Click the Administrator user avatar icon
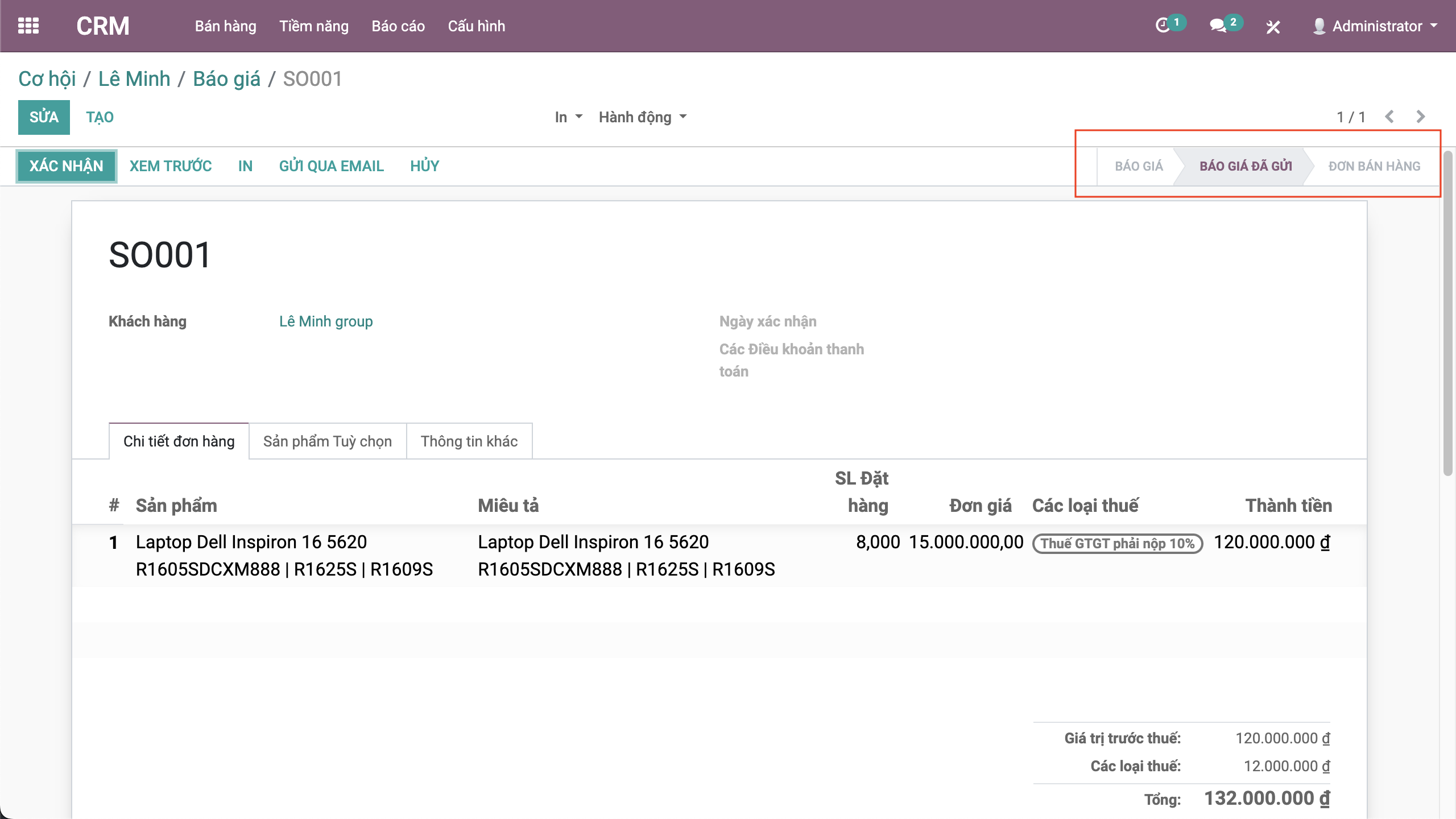The height and width of the screenshot is (819, 1456). point(1319,26)
